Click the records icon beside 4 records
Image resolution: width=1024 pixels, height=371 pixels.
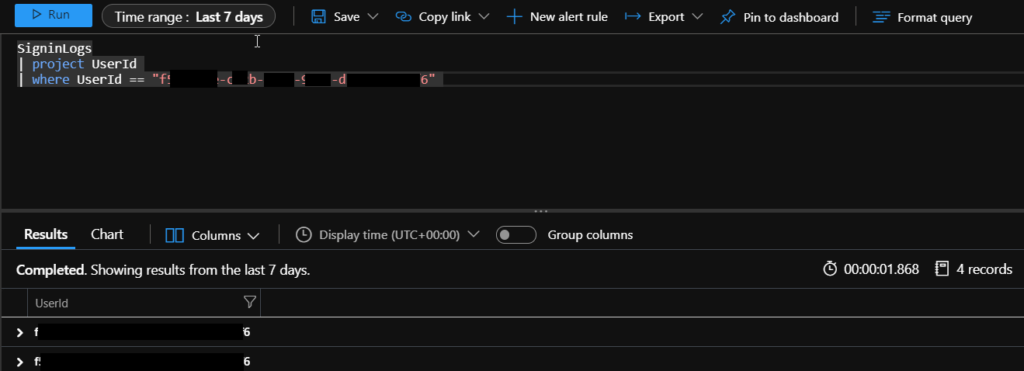click(x=941, y=269)
